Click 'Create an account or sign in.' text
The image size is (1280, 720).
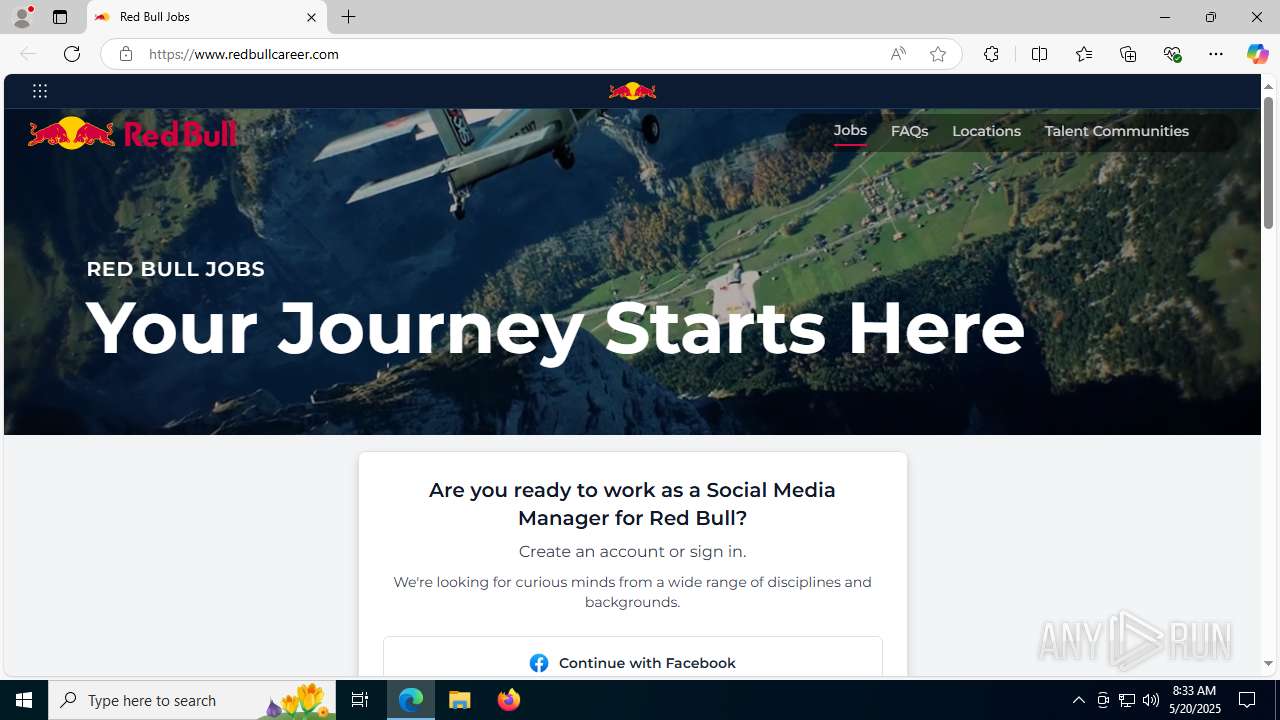[x=632, y=551]
